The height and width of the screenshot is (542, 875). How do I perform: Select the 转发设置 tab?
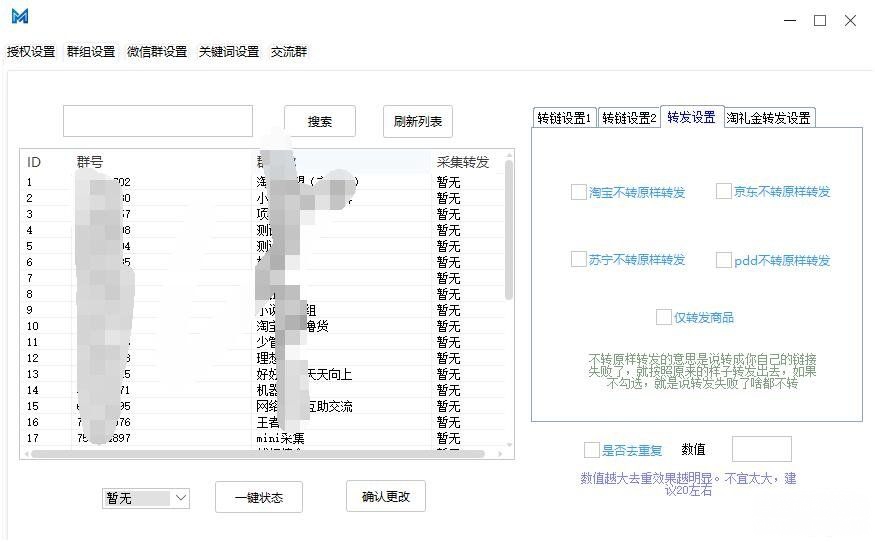coord(692,117)
